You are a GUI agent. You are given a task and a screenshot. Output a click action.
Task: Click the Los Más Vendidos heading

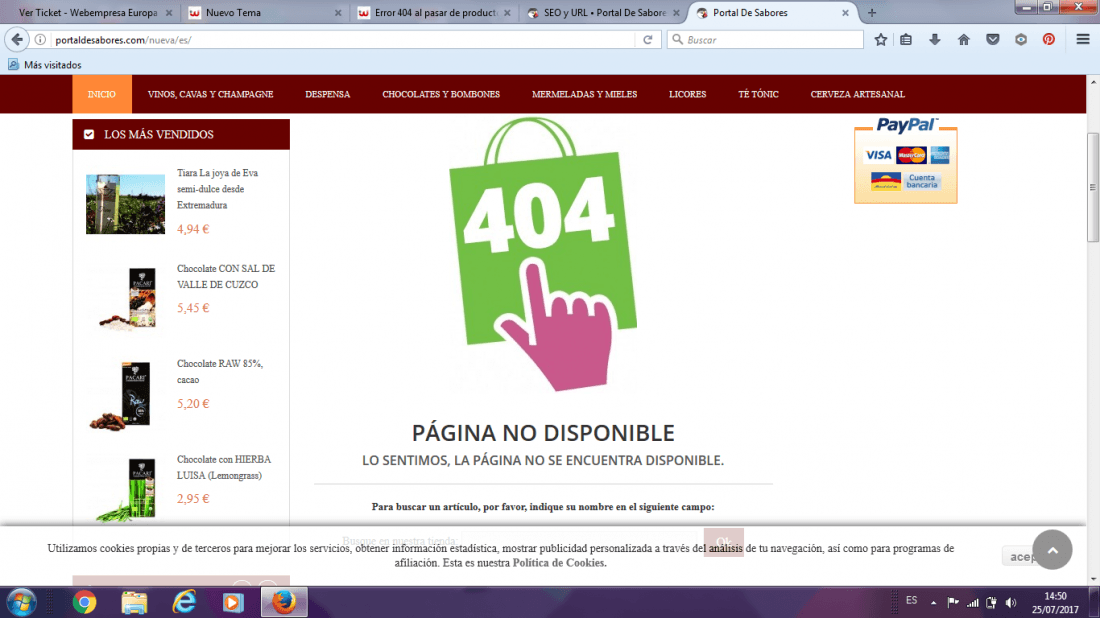pos(159,134)
